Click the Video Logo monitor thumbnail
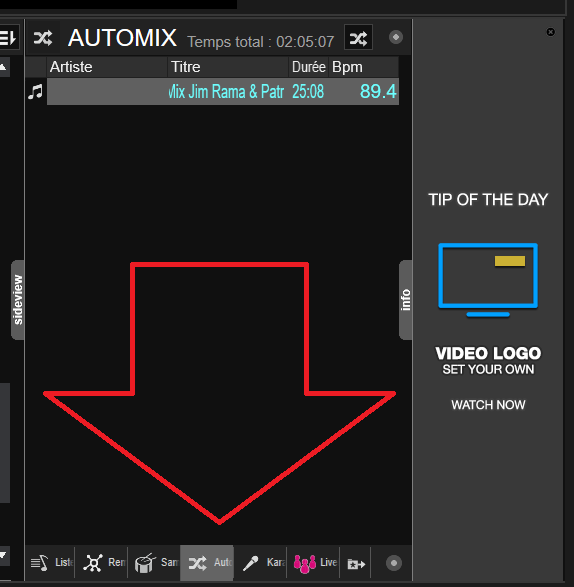The width and height of the screenshot is (574, 587). pyautogui.click(x=488, y=280)
